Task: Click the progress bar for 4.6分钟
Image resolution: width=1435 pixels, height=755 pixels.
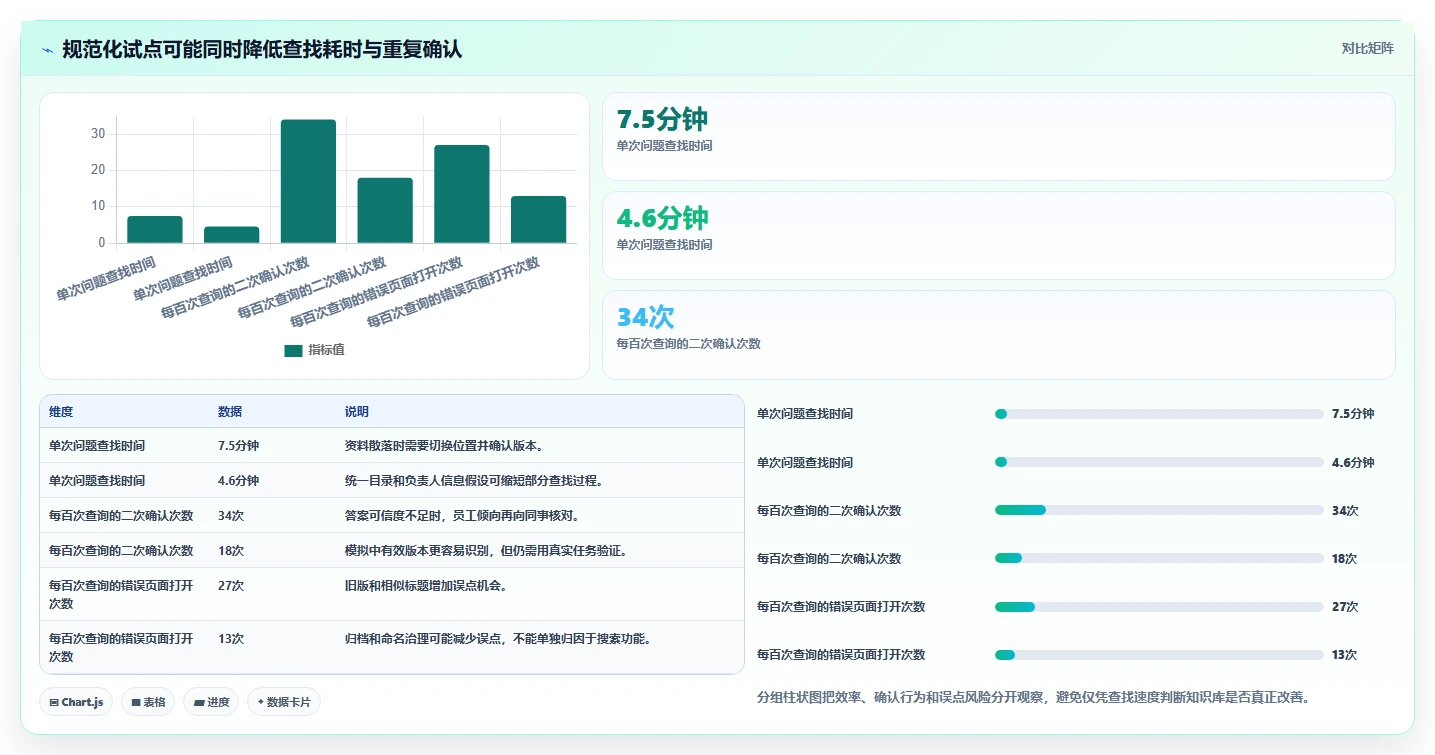Action: coord(1159,462)
